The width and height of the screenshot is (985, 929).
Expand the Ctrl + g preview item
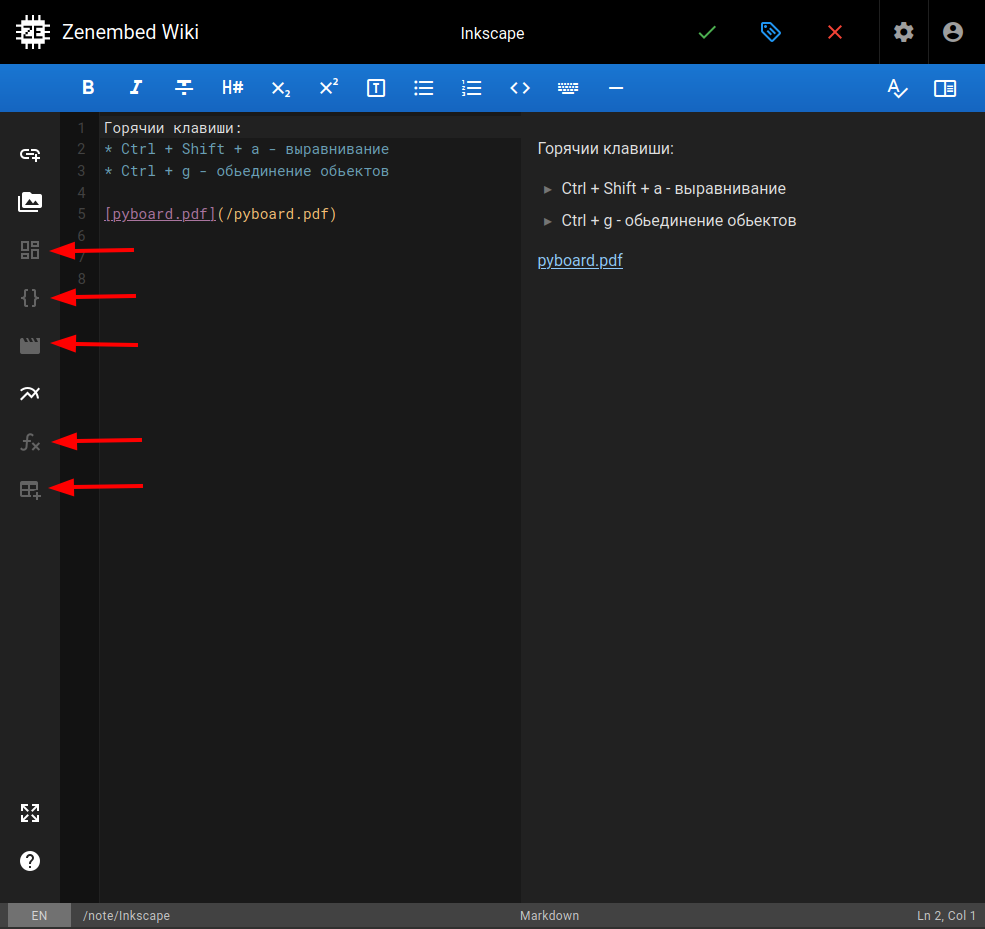[548, 221]
